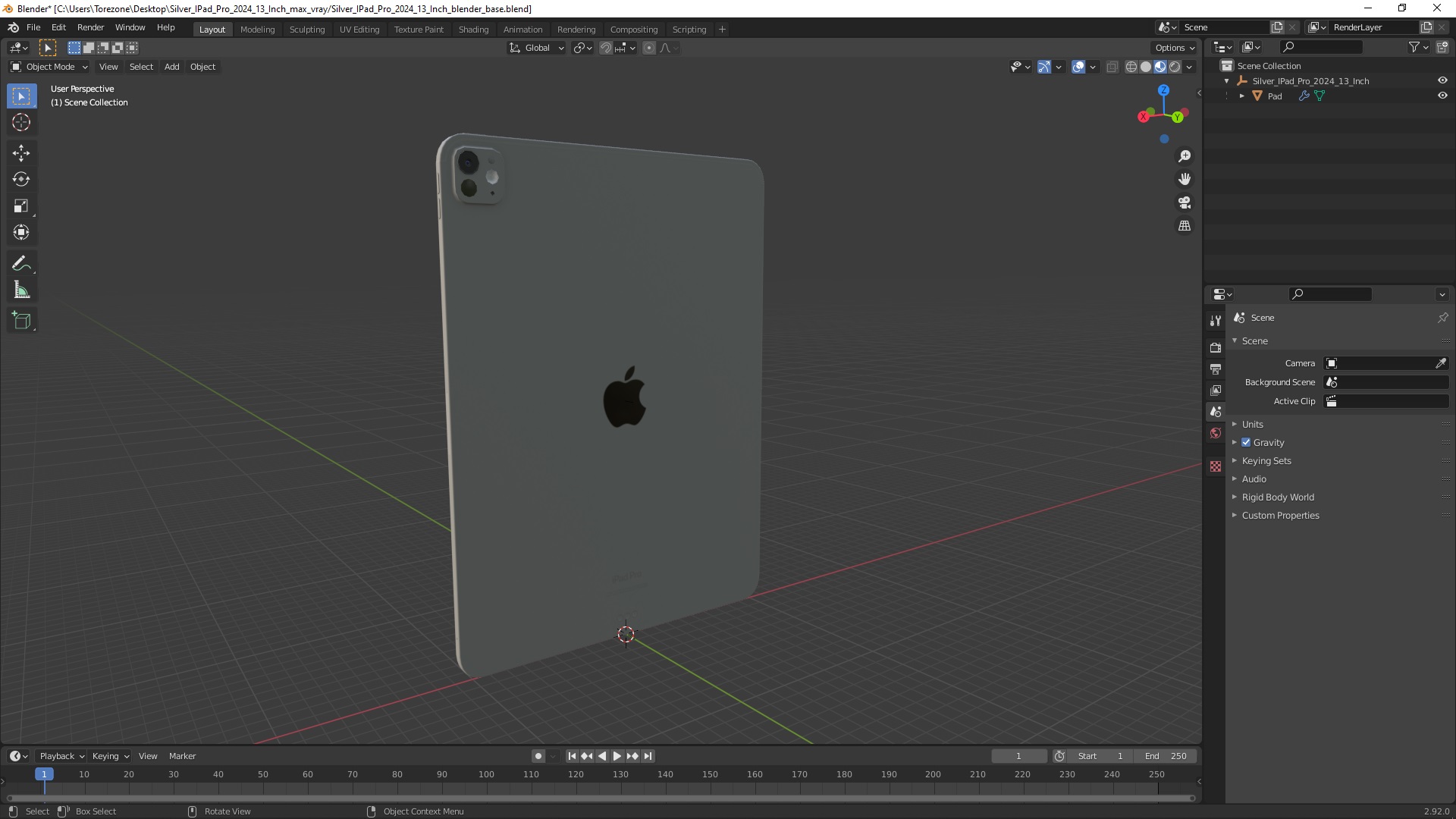Open the Output properties tab
This screenshot has height=819, width=1456.
point(1216,369)
